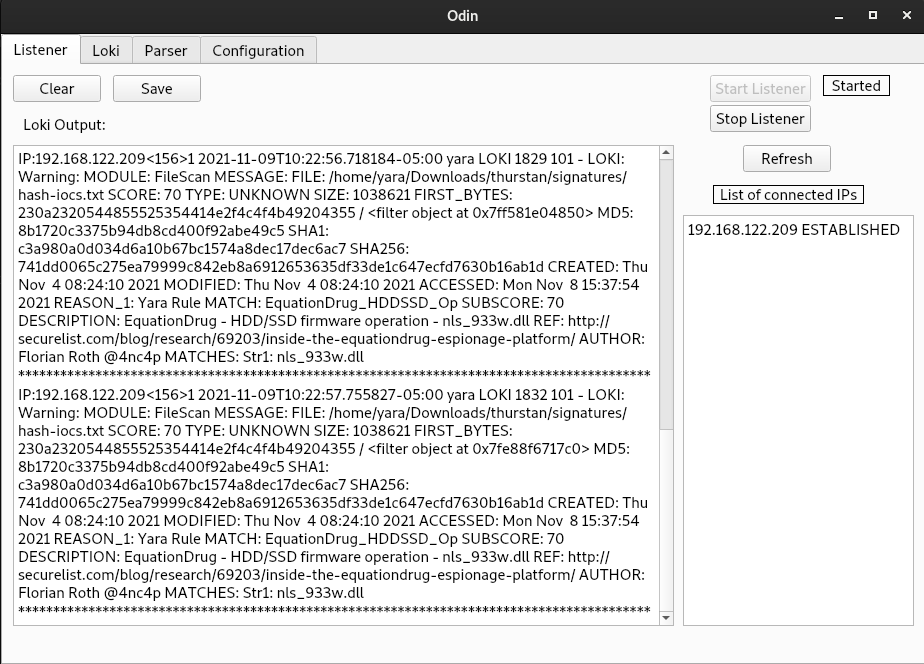Stop the running listener

[x=760, y=118]
